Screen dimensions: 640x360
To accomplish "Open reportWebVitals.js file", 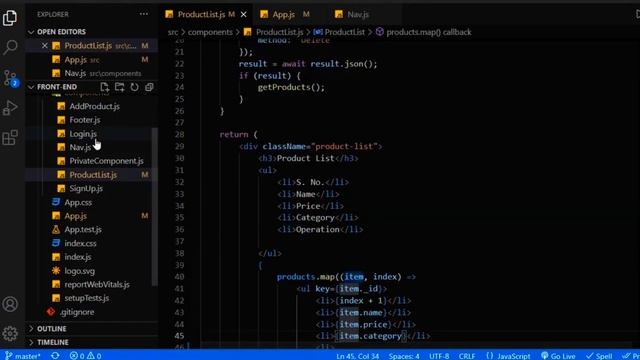I will [97, 284].
